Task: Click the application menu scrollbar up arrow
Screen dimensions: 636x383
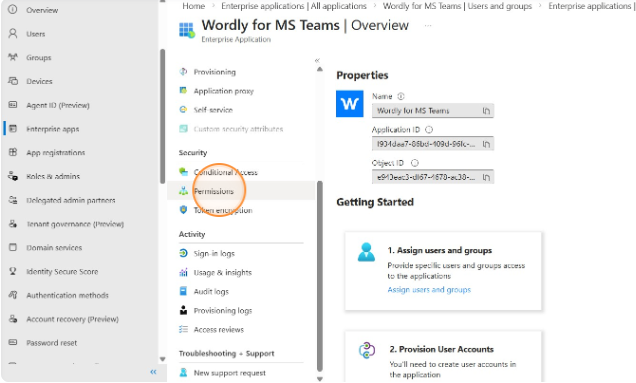Action: pyautogui.click(x=320, y=69)
